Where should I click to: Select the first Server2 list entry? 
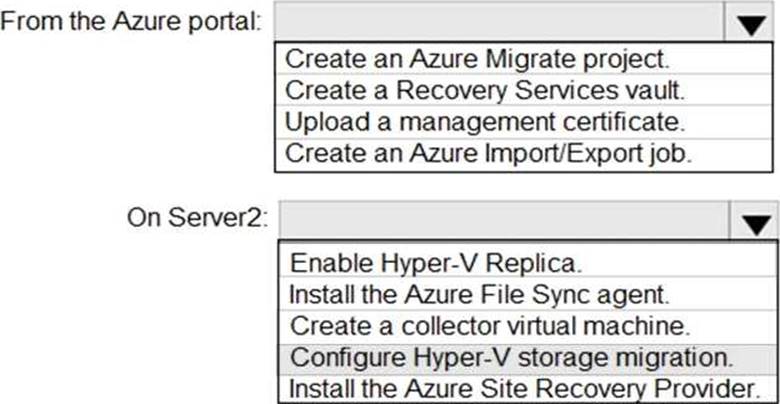click(x=435, y=264)
